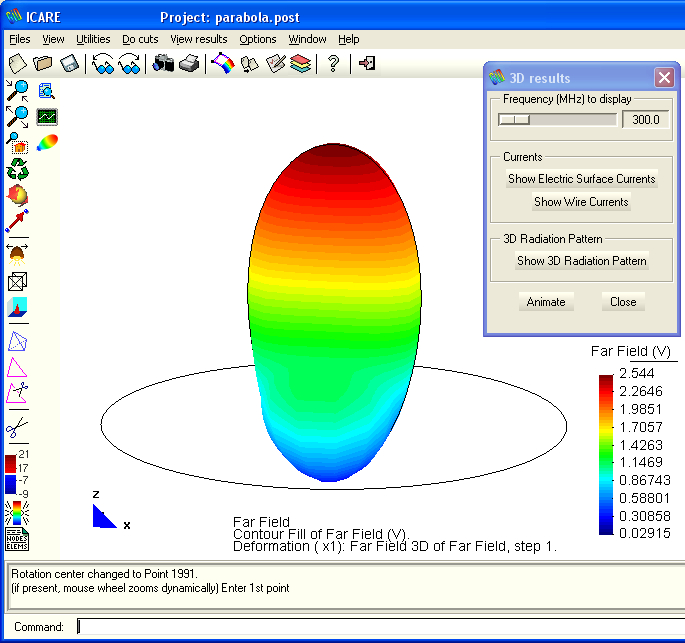
Task: Print using the printer icon
Action: [190, 64]
